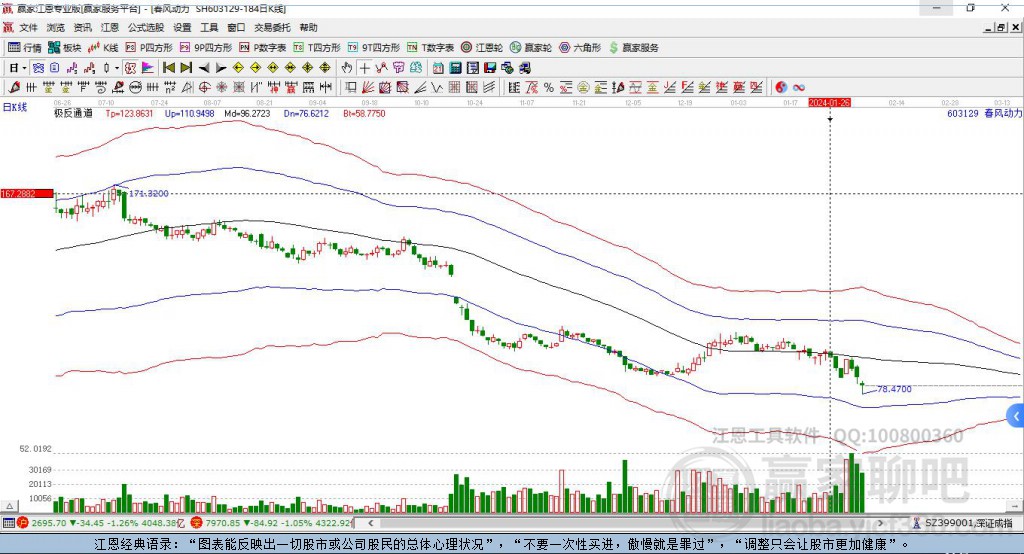Viewport: 1024px width, 554px height.
Task: Toggle the 权 price adjustment button
Action: (130, 68)
